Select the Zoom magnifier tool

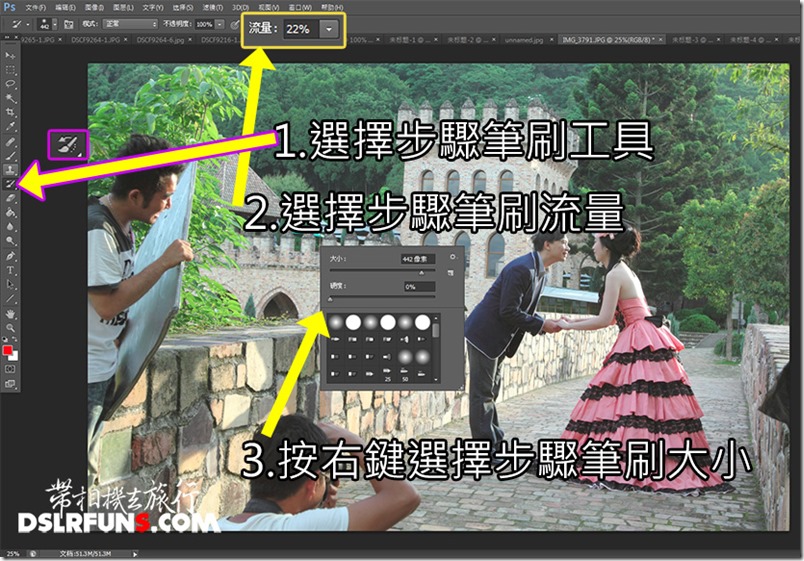click(x=10, y=327)
